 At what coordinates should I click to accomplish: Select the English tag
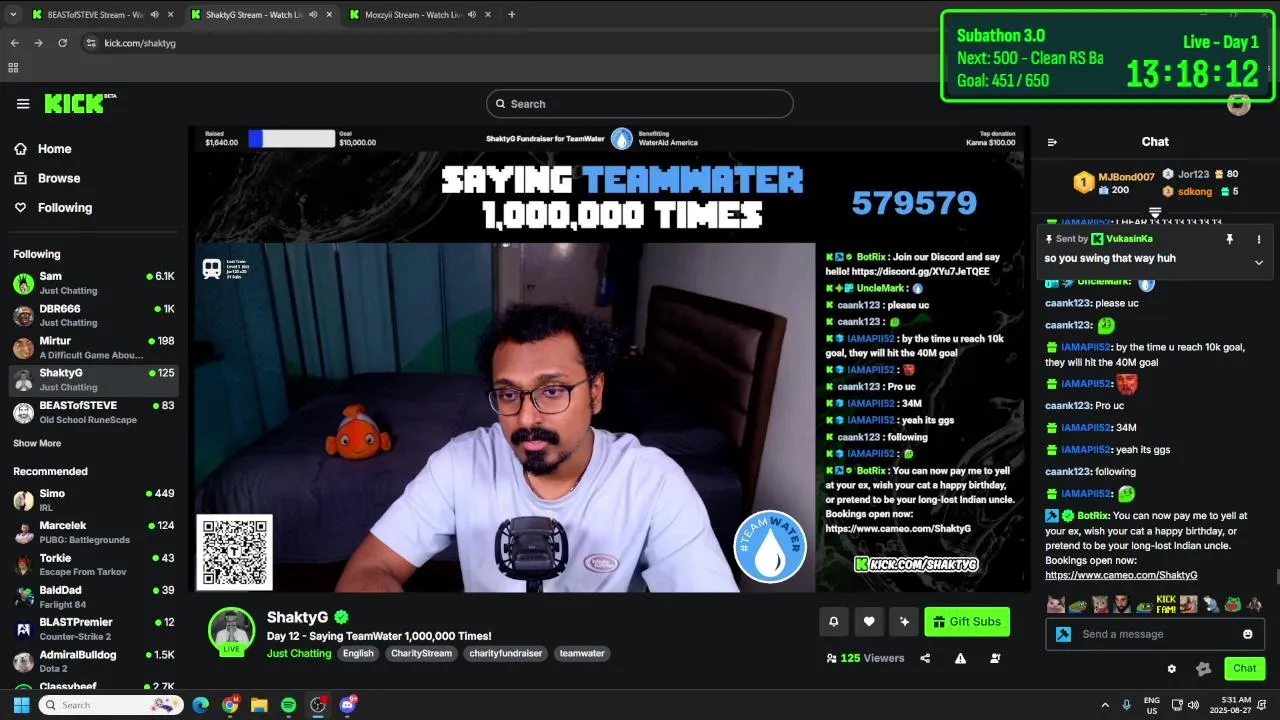(x=358, y=653)
